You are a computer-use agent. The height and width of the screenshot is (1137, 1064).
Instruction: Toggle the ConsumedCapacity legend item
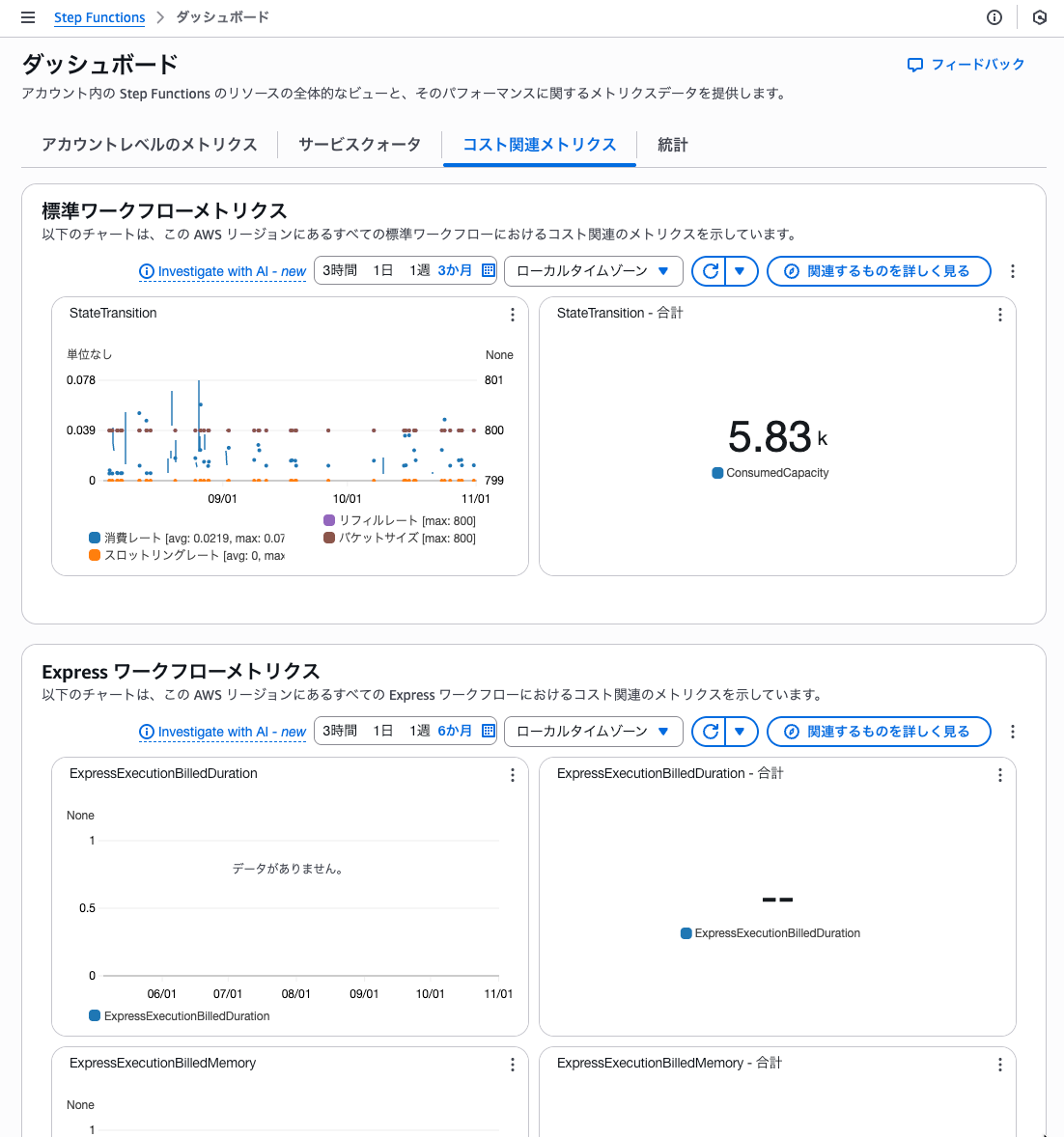coord(770,472)
